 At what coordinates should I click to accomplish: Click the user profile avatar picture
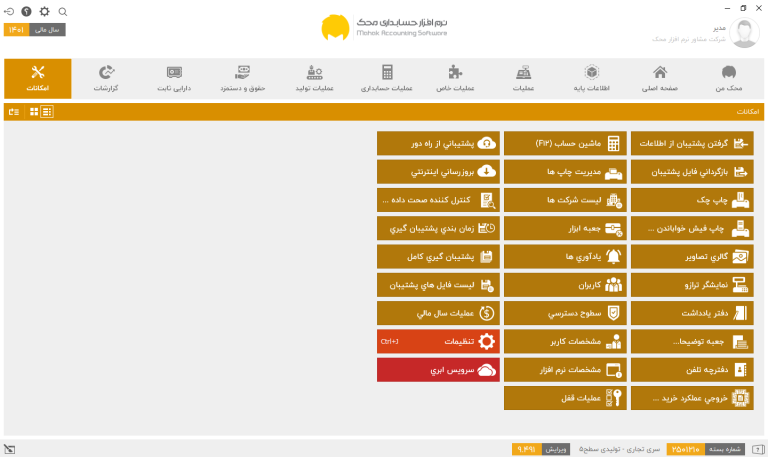744,32
